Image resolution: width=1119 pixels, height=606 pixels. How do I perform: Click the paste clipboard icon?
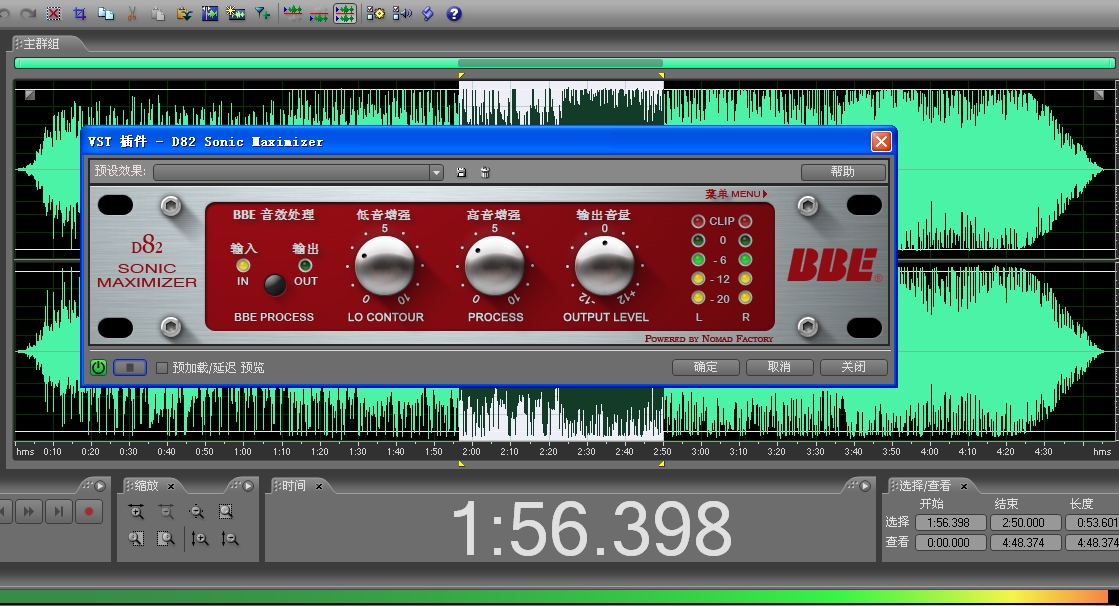pyautogui.click(x=158, y=14)
